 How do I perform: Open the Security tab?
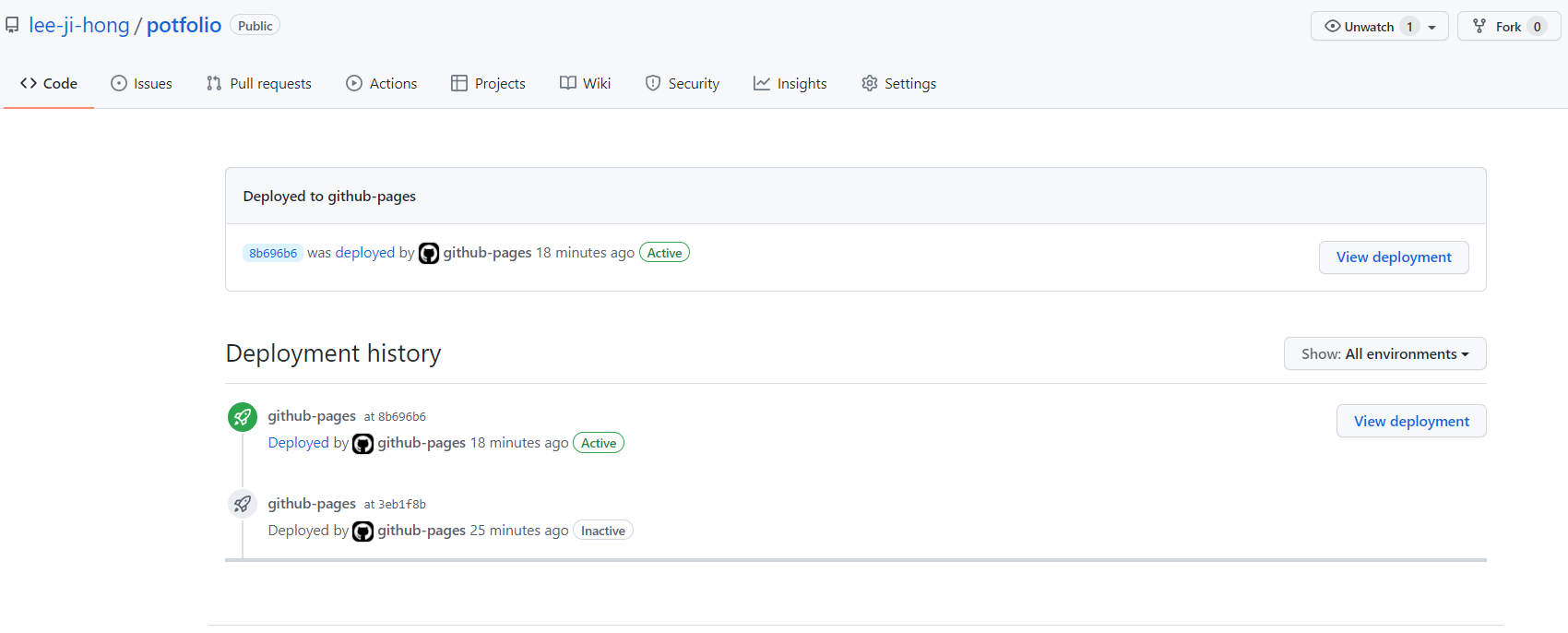point(683,83)
